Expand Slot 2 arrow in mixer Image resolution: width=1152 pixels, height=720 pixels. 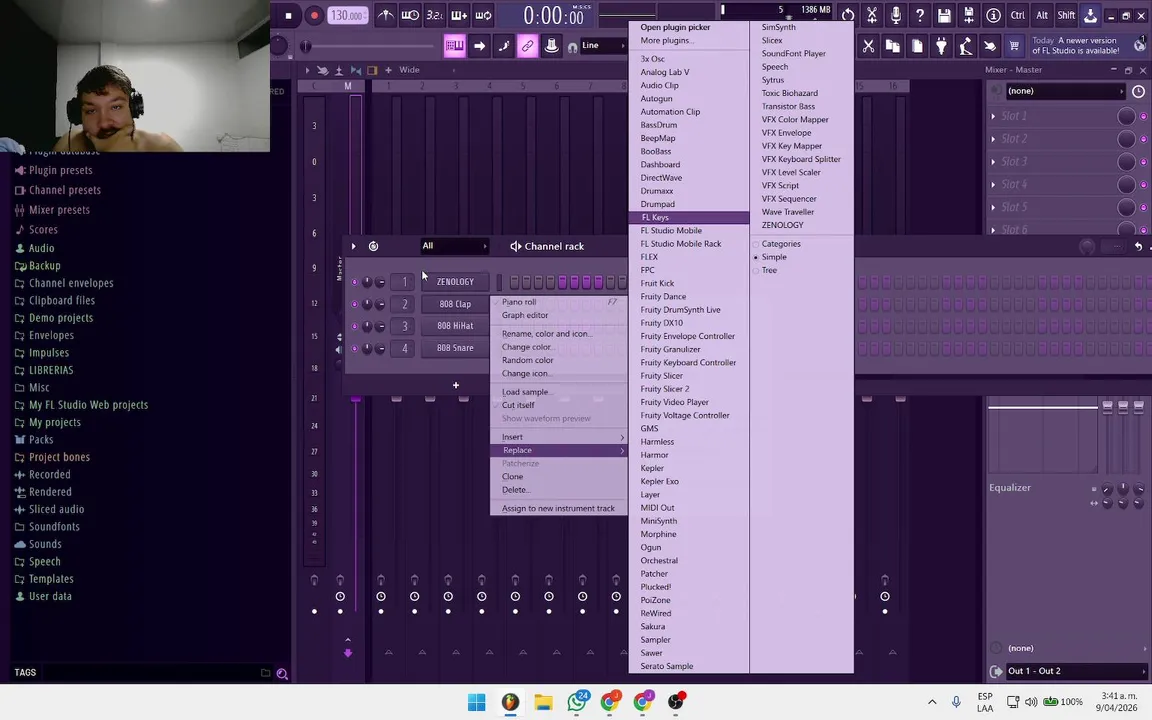click(993, 139)
